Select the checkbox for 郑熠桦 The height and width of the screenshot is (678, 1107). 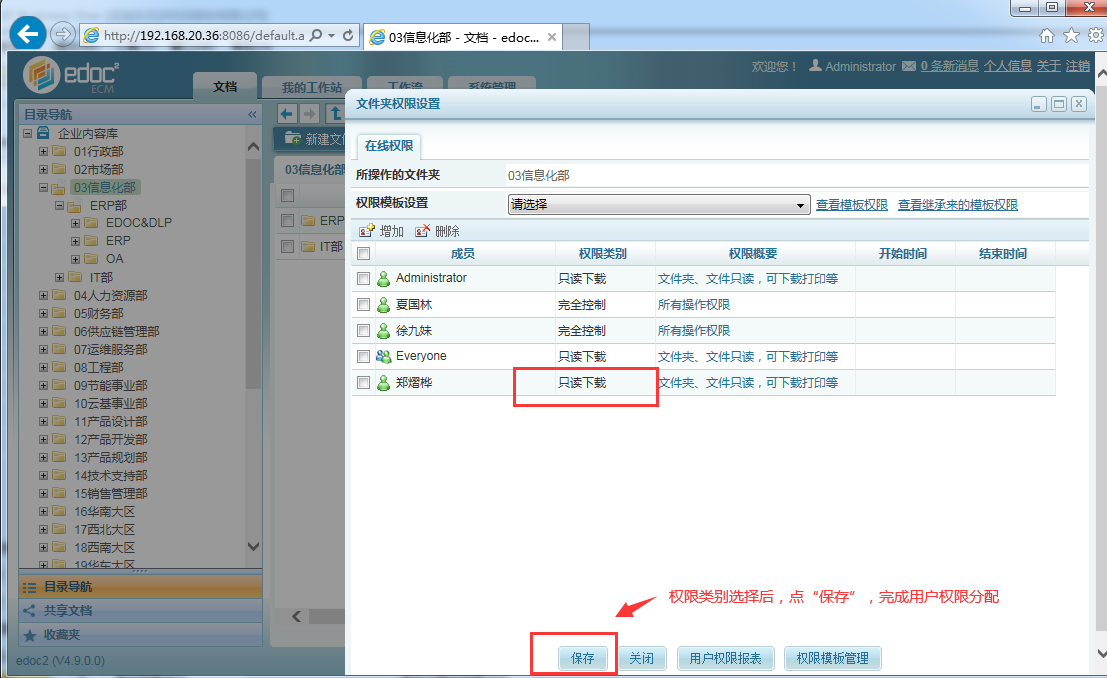coord(363,383)
